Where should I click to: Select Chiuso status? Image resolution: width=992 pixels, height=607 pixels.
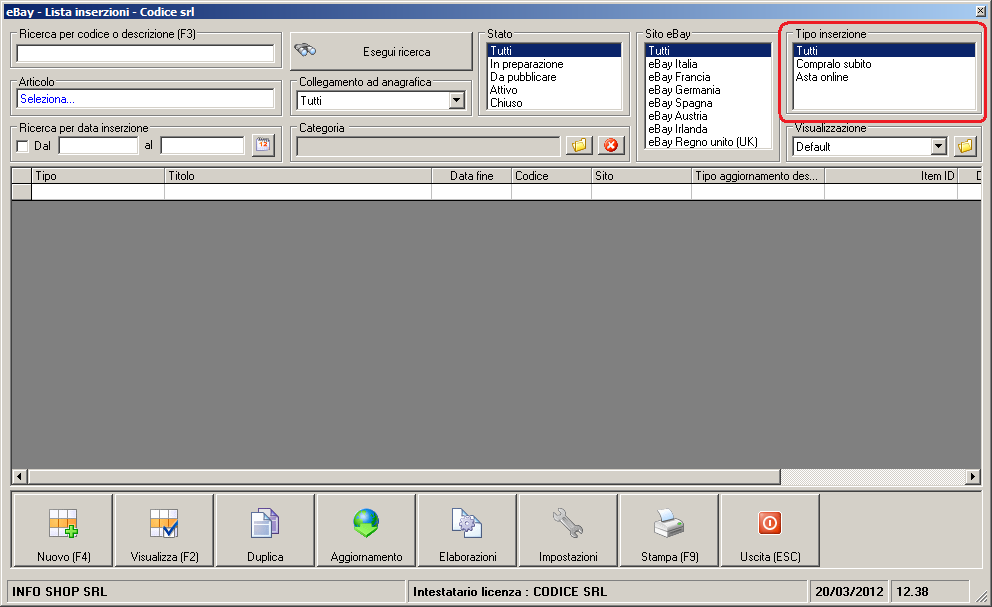click(554, 103)
